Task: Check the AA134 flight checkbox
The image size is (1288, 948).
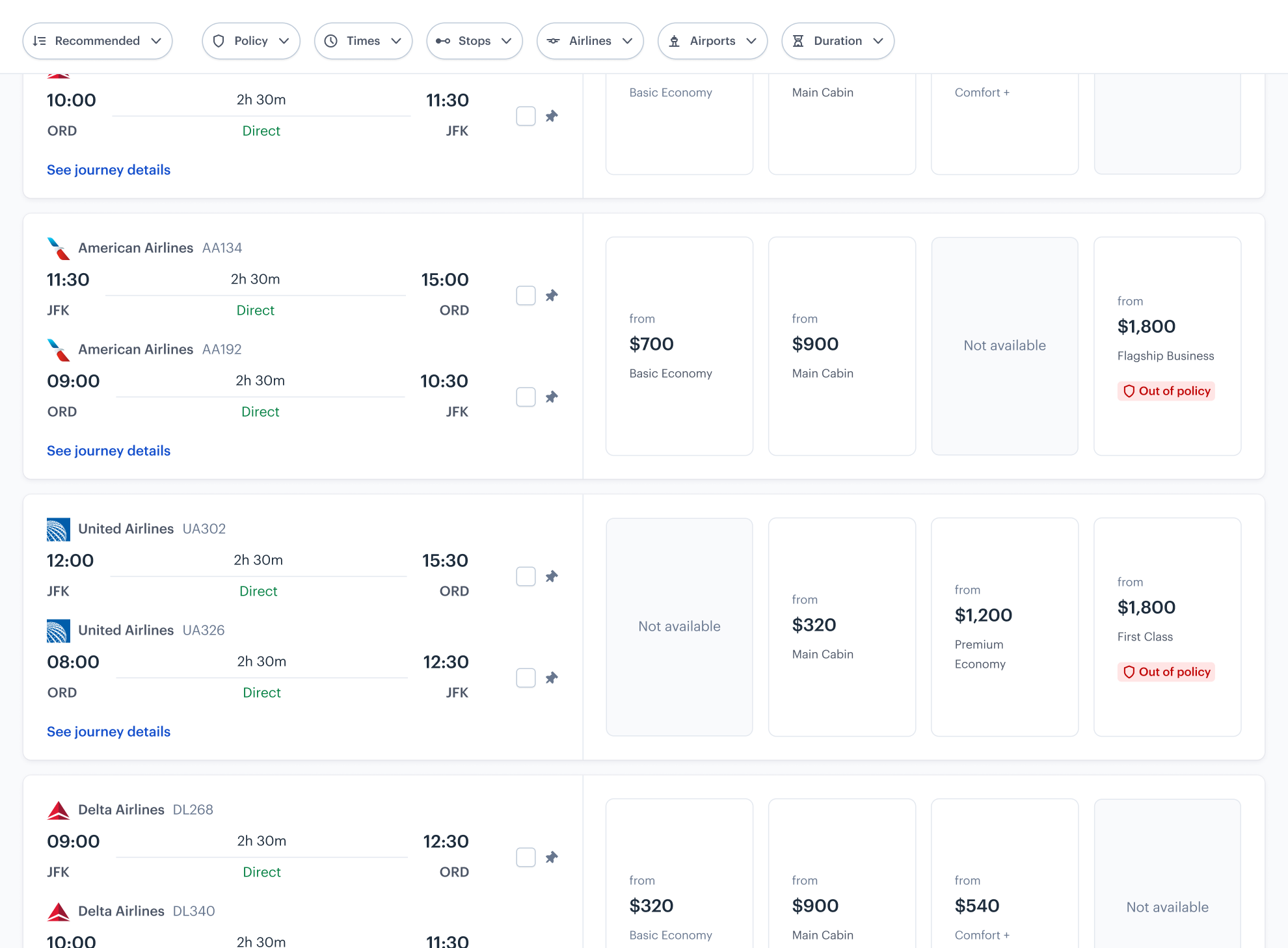Action: (526, 296)
